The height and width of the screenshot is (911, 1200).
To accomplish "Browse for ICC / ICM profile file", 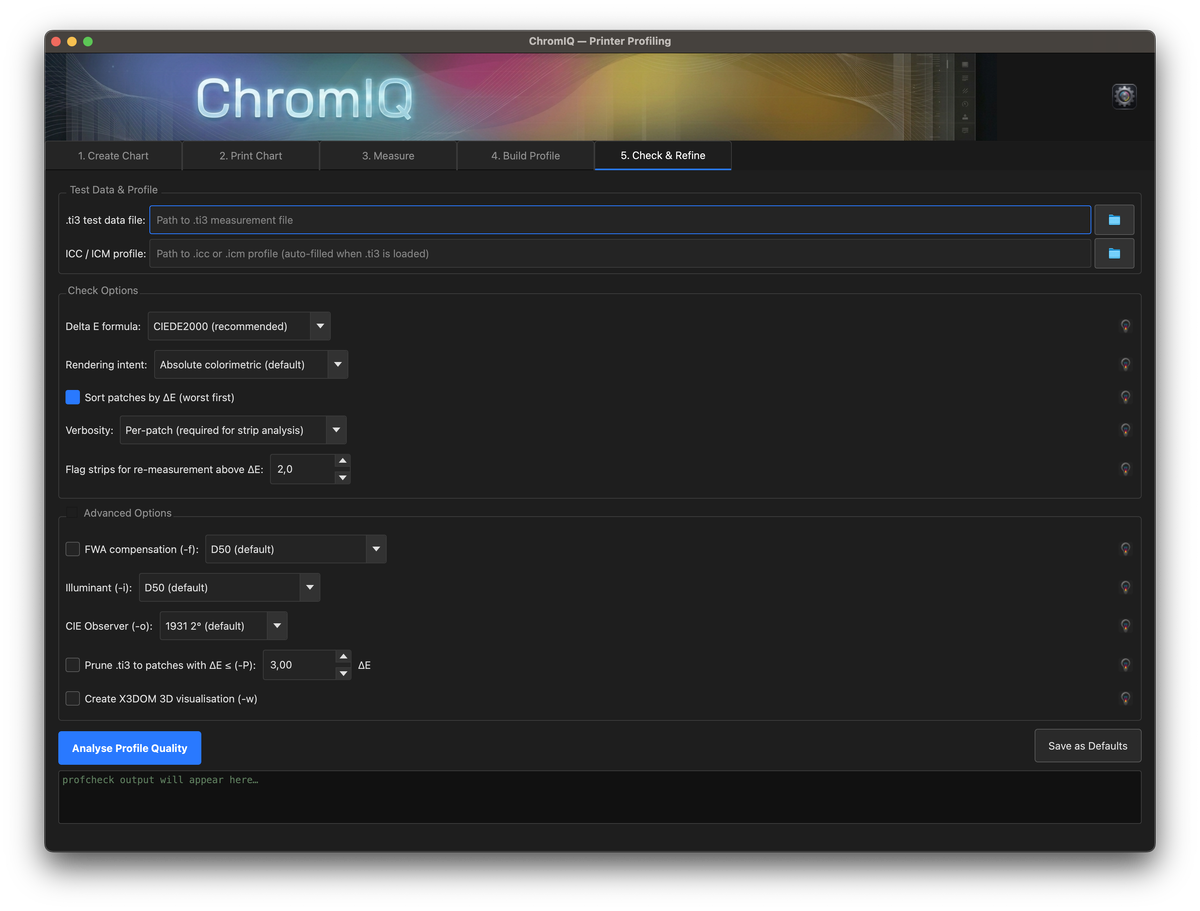I will pyautogui.click(x=1114, y=254).
